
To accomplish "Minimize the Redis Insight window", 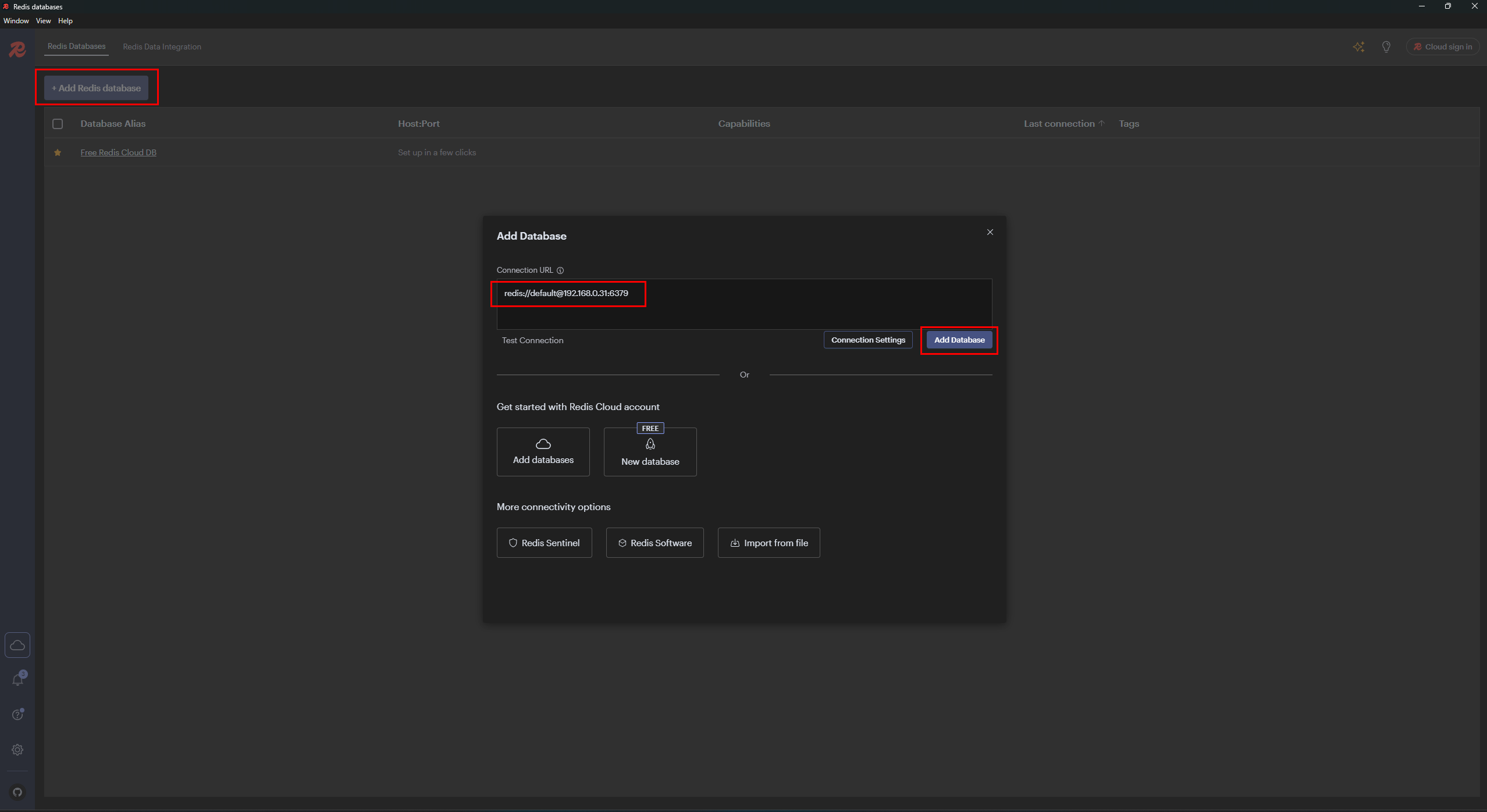I will 1422,6.
